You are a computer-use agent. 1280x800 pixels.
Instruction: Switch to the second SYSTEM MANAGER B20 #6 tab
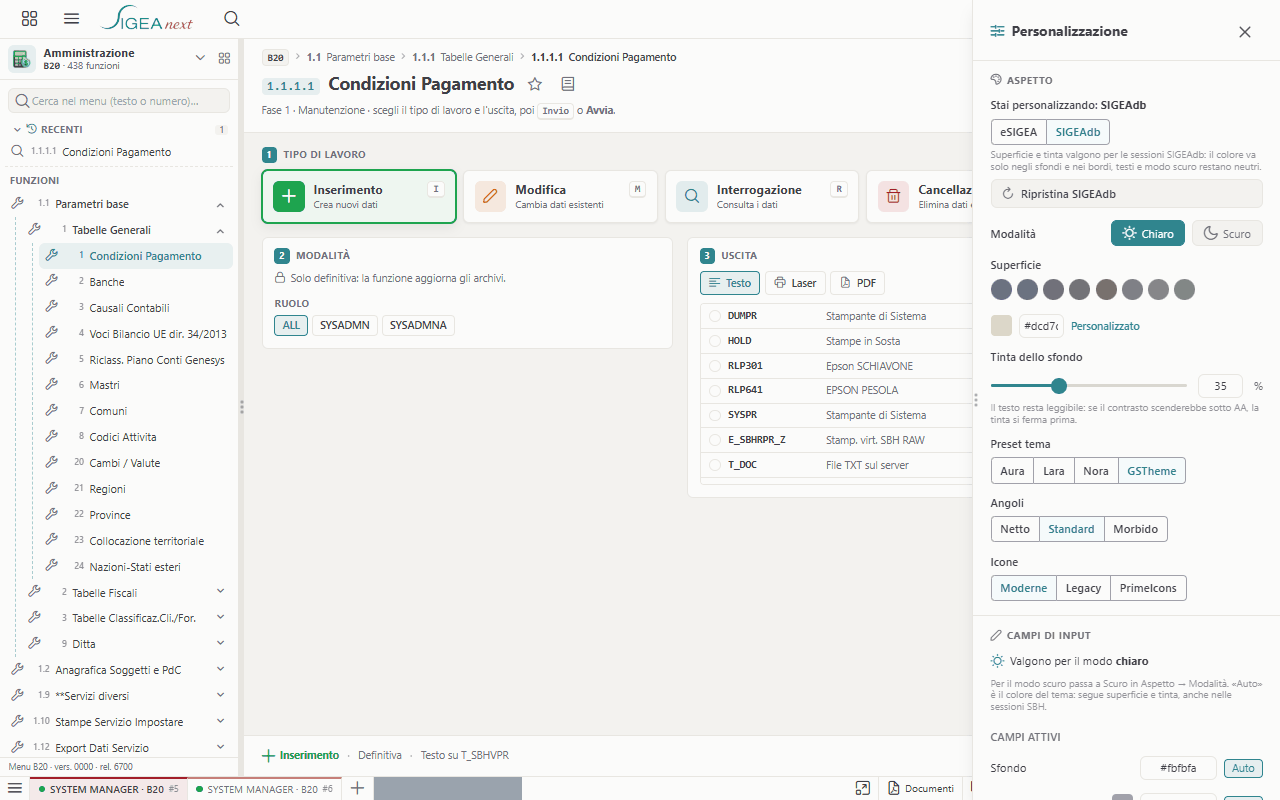[265, 789]
